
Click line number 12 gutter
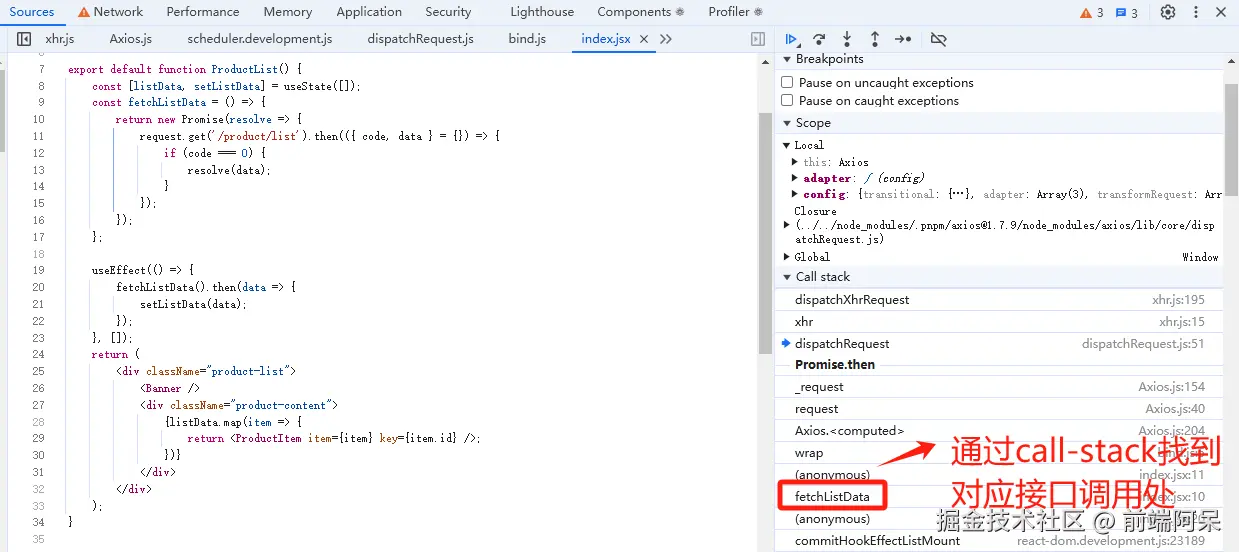[x=38, y=153]
